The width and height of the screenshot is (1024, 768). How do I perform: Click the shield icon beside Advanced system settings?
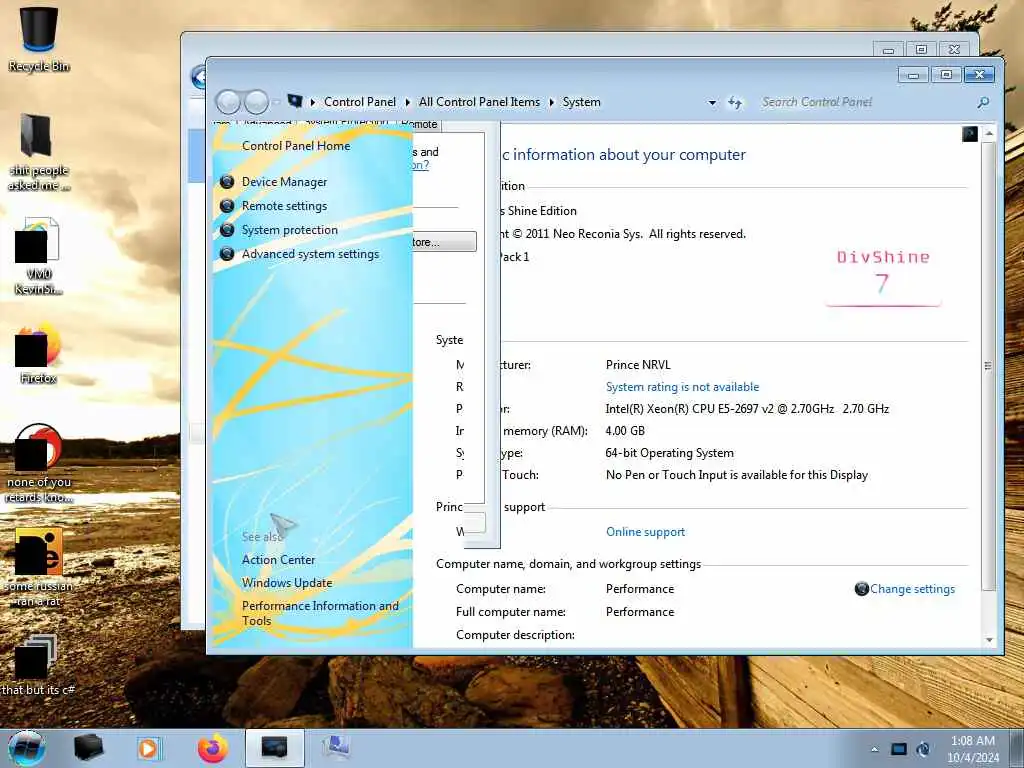tap(227, 253)
